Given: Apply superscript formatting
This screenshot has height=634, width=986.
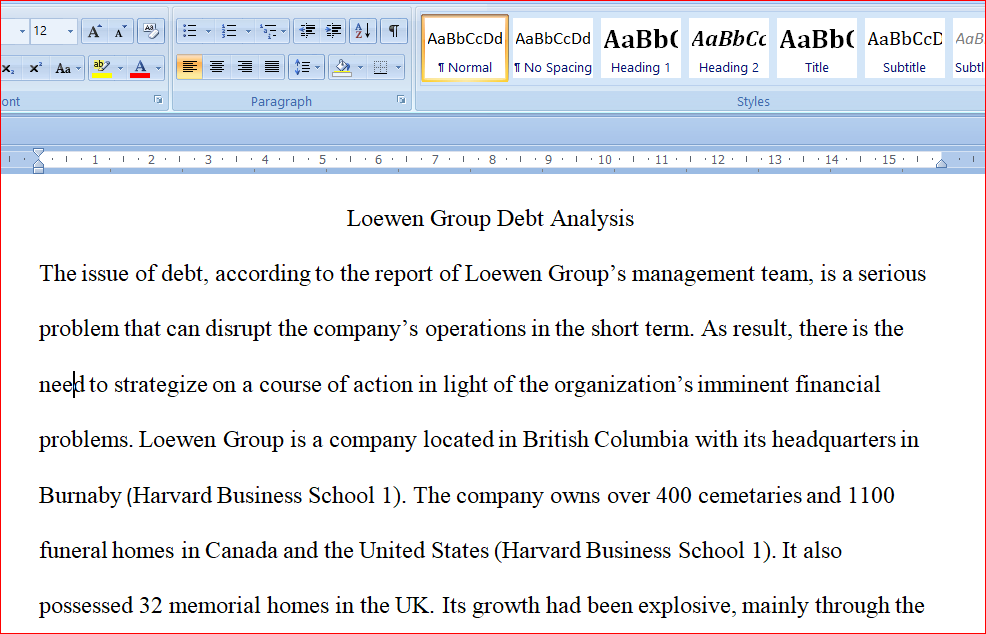Looking at the screenshot, I should (36, 68).
